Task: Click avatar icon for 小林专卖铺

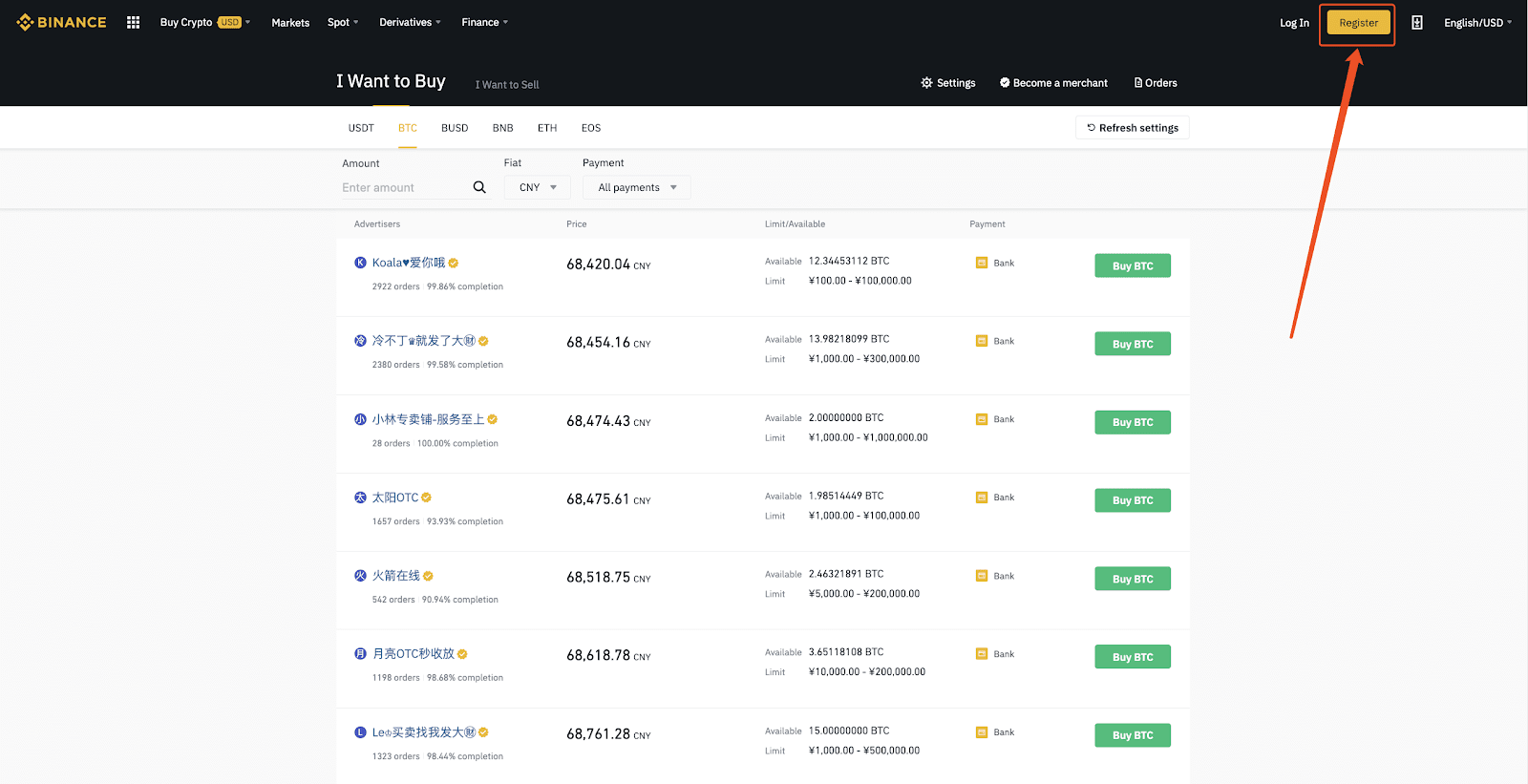Action: click(x=360, y=419)
